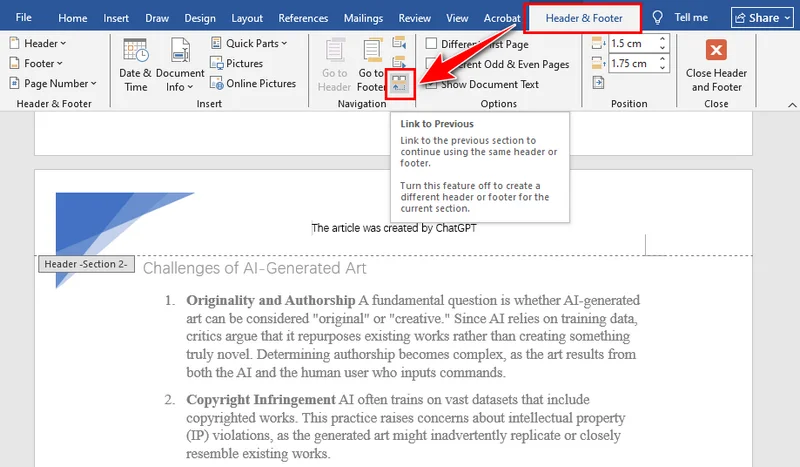Viewport: 800px width, 467px height.
Task: Click the Footer icon in ribbon
Action: click(14, 63)
